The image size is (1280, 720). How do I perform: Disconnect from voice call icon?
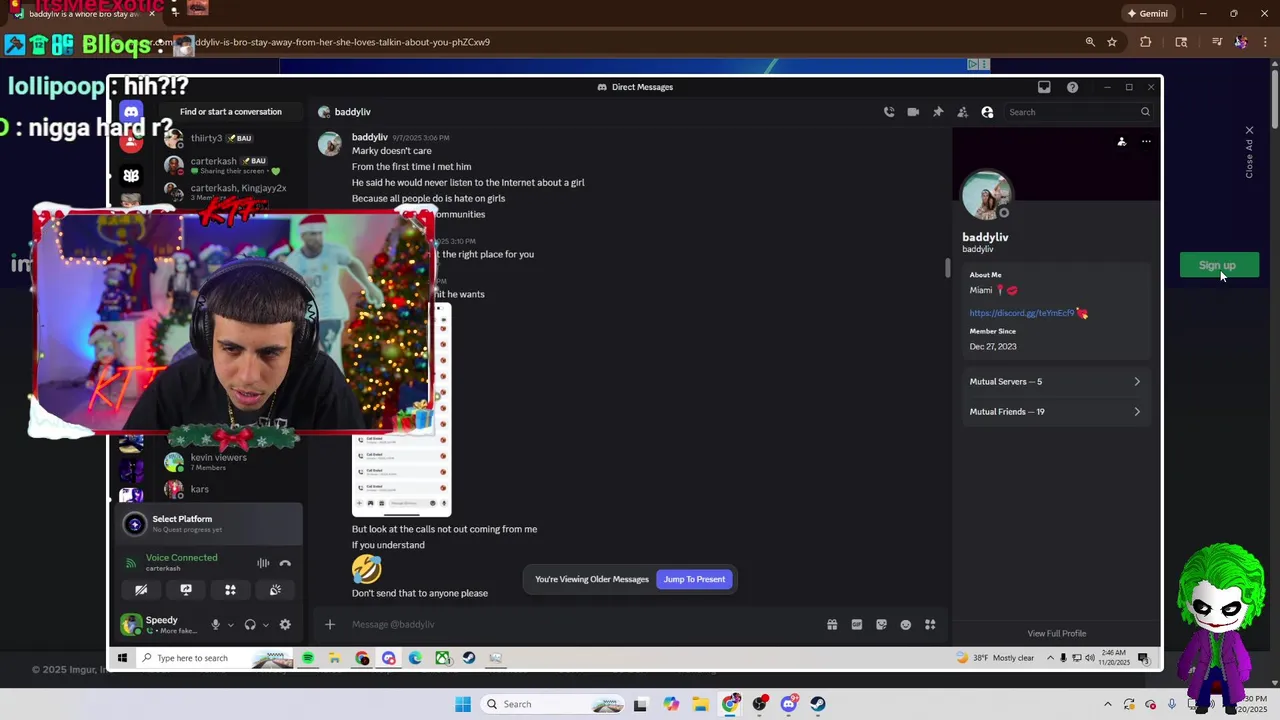point(285,563)
